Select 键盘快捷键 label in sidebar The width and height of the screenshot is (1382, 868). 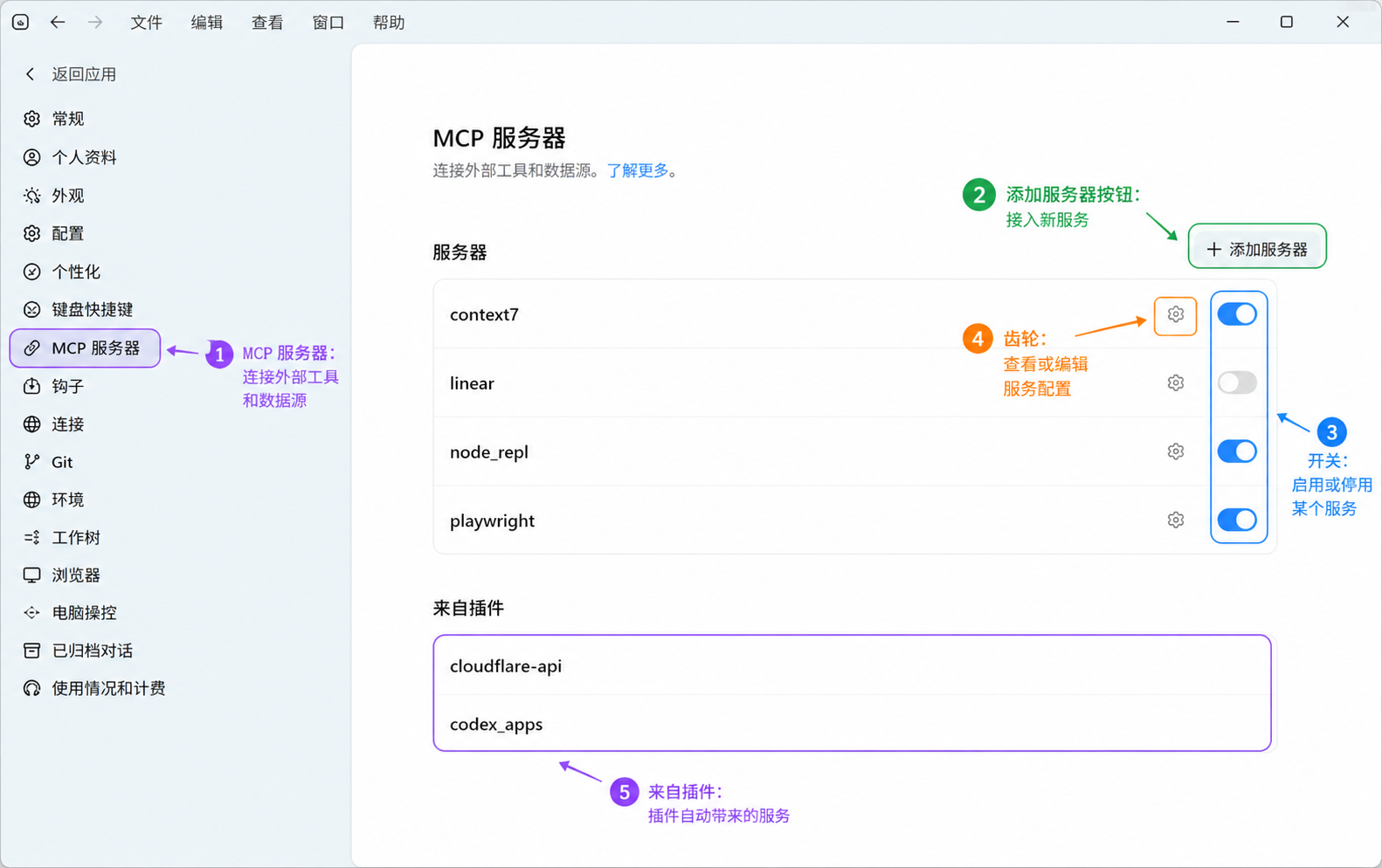click(93, 309)
